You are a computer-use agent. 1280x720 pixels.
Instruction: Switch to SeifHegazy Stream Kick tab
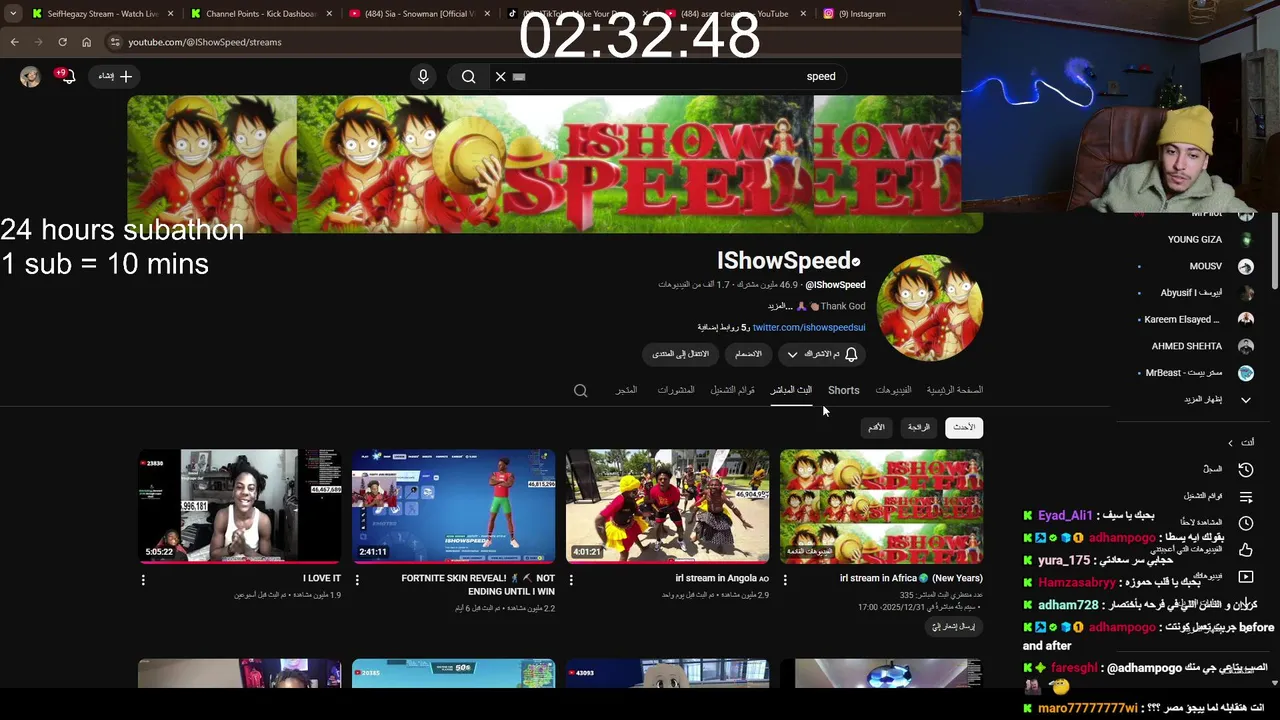pyautogui.click(x=100, y=14)
